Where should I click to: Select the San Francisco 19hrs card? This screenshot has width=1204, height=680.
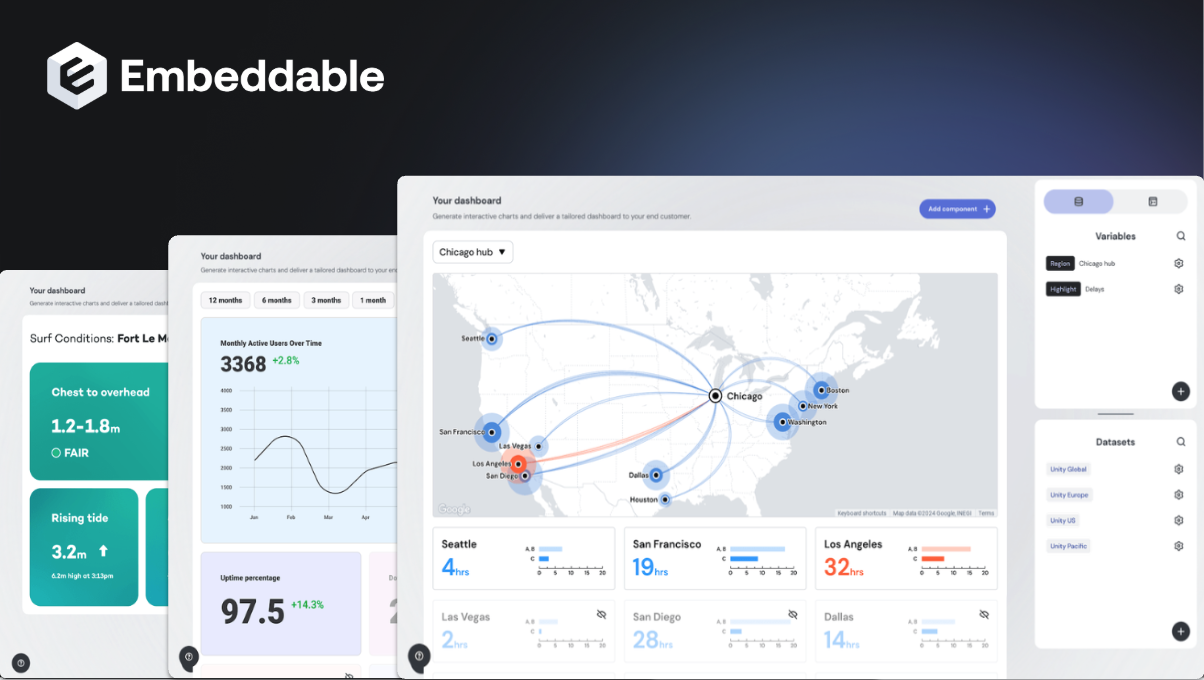point(715,559)
